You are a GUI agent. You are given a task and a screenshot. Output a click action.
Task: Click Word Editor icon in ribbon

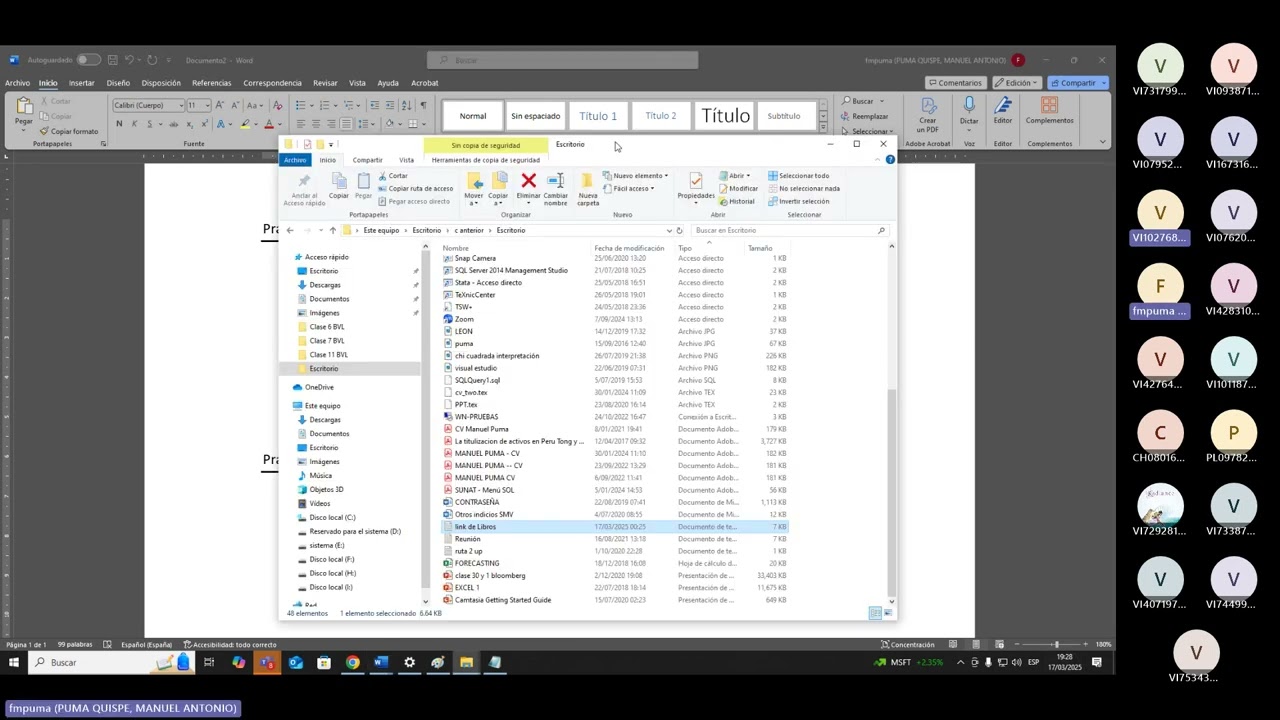tap(1003, 105)
